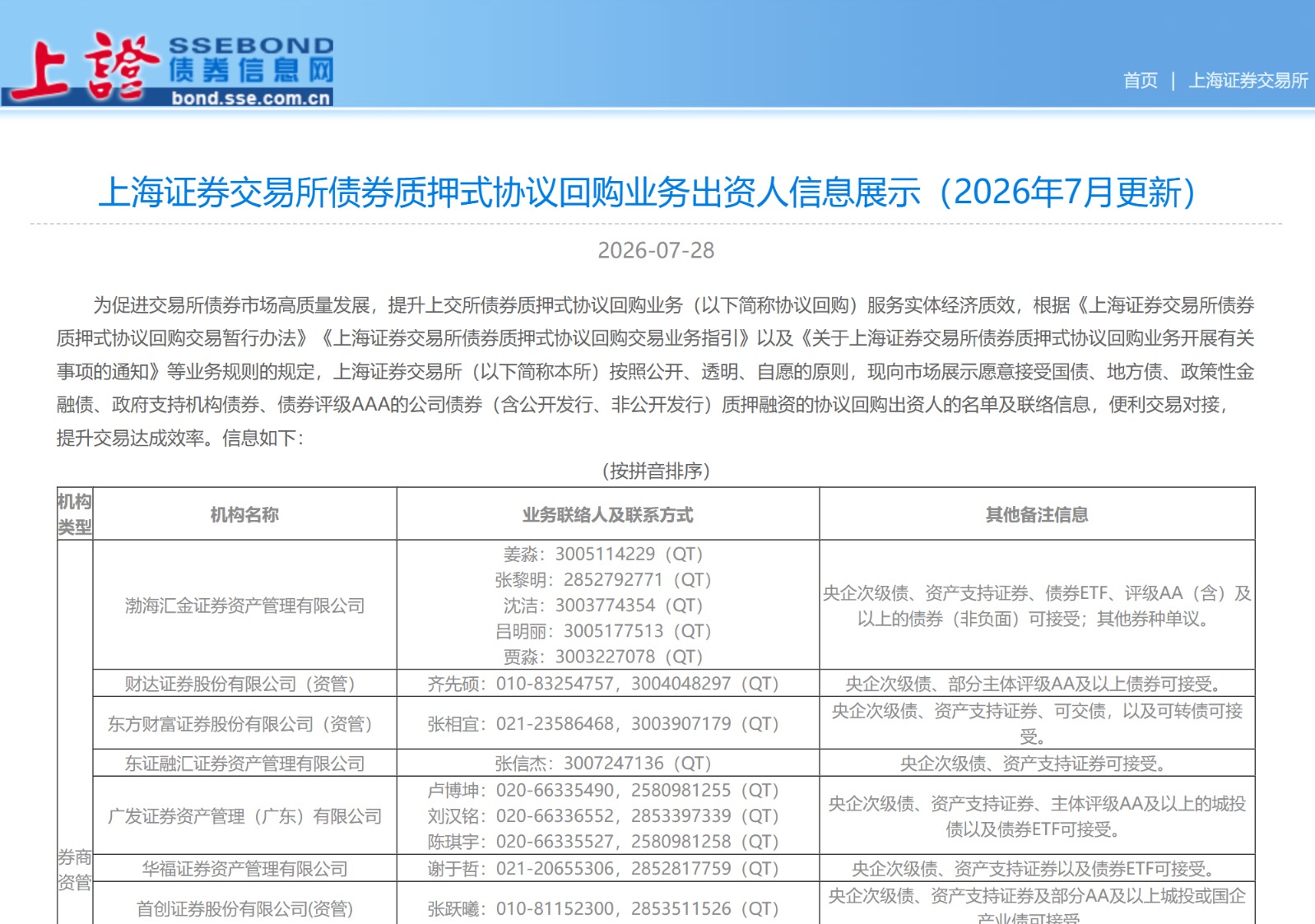Select the 其他备注信息 column header
This screenshot has height=924, width=1315.
[1037, 515]
